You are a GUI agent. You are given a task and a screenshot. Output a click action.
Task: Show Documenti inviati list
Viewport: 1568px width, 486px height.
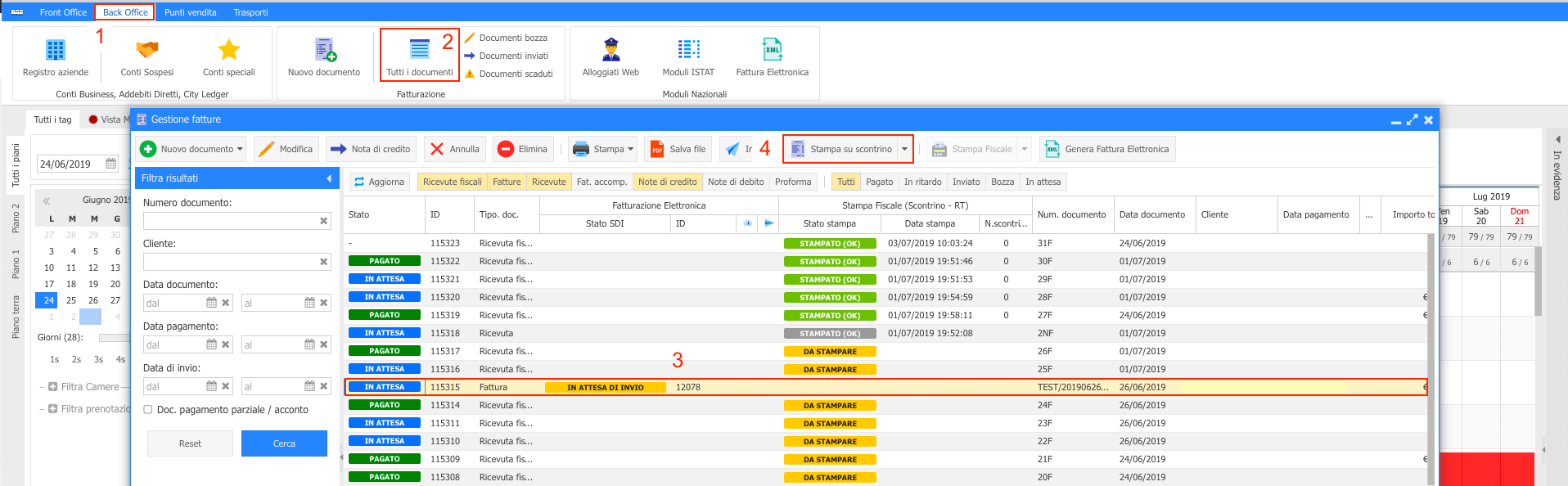[507, 56]
